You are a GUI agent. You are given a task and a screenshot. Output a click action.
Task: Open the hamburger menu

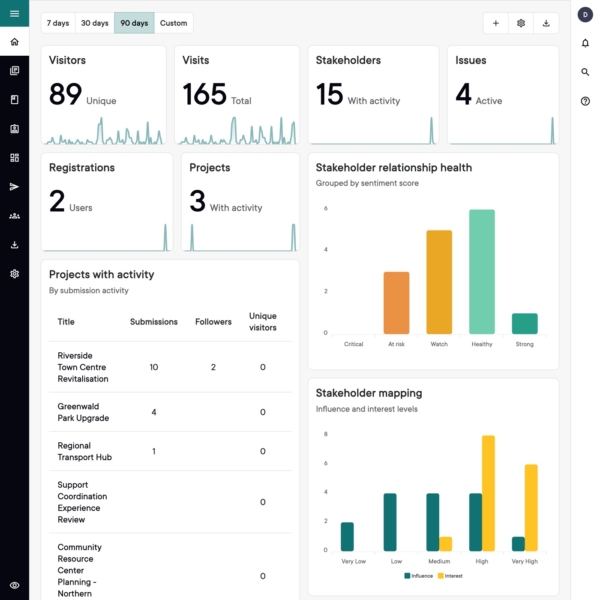pyautogui.click(x=15, y=13)
